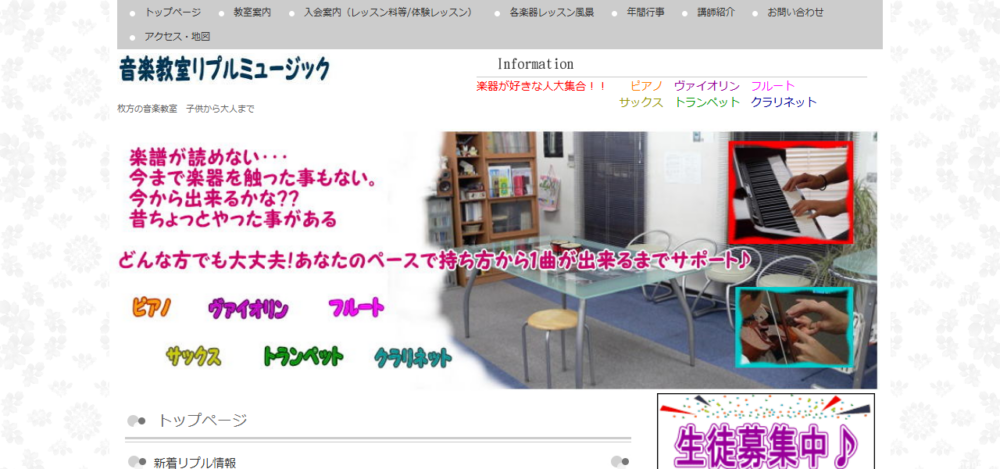Click the Information heading
Image resolution: width=1000 pixels, height=469 pixels.
(535, 64)
